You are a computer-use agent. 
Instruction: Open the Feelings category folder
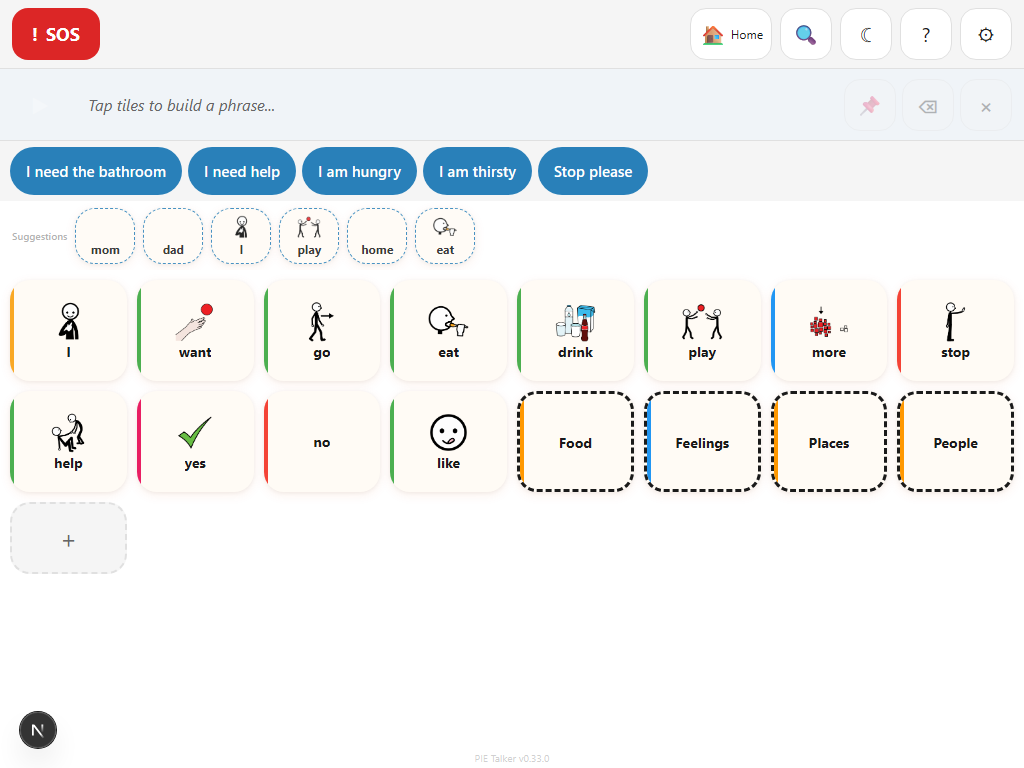[702, 442]
